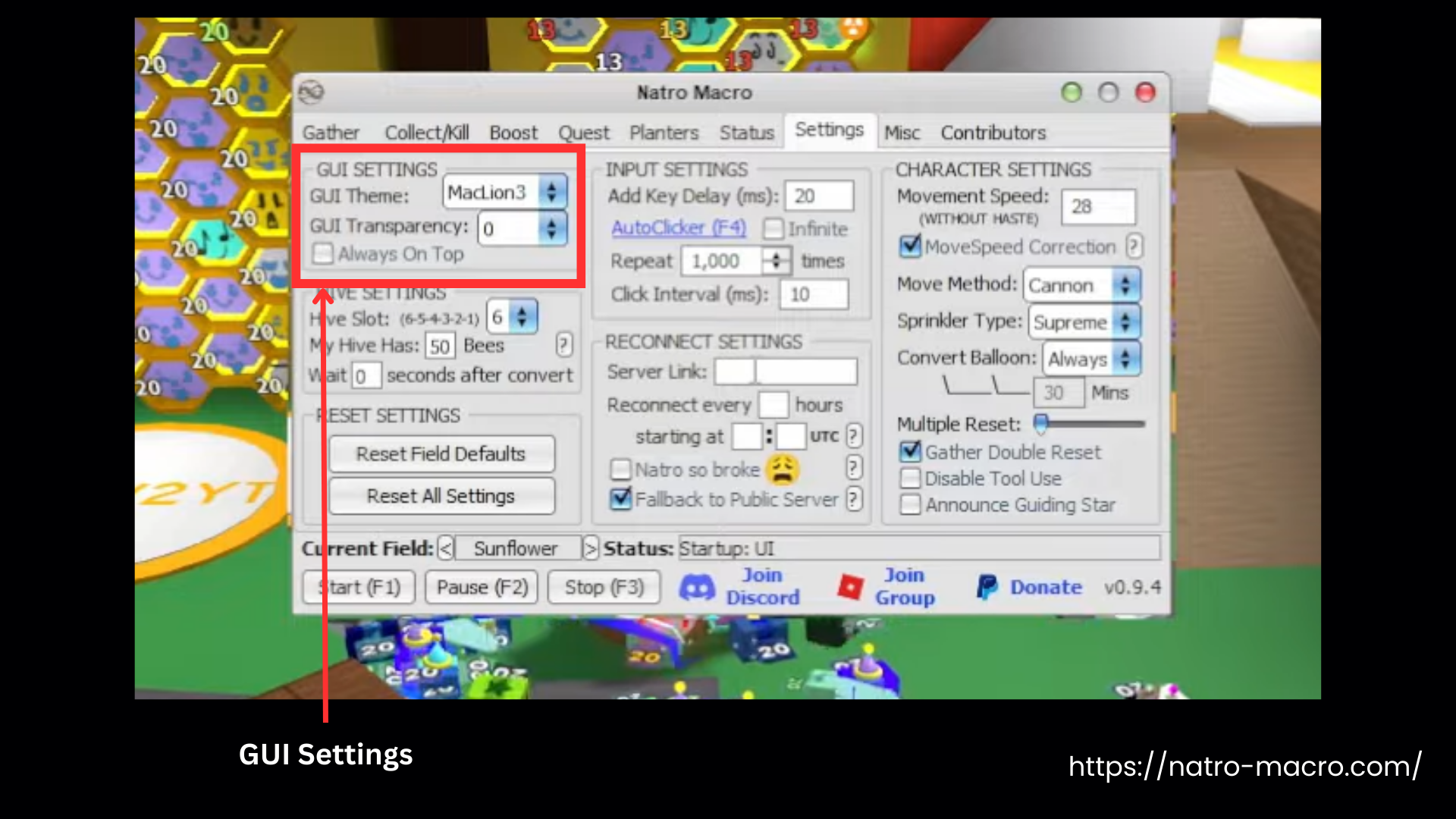
Task: Enable the Always On Top checkbox
Action: [323, 254]
